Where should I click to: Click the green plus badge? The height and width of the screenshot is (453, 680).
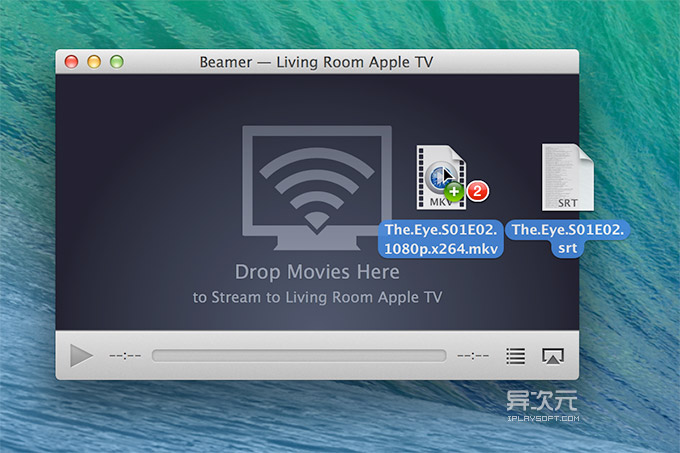[x=456, y=193]
